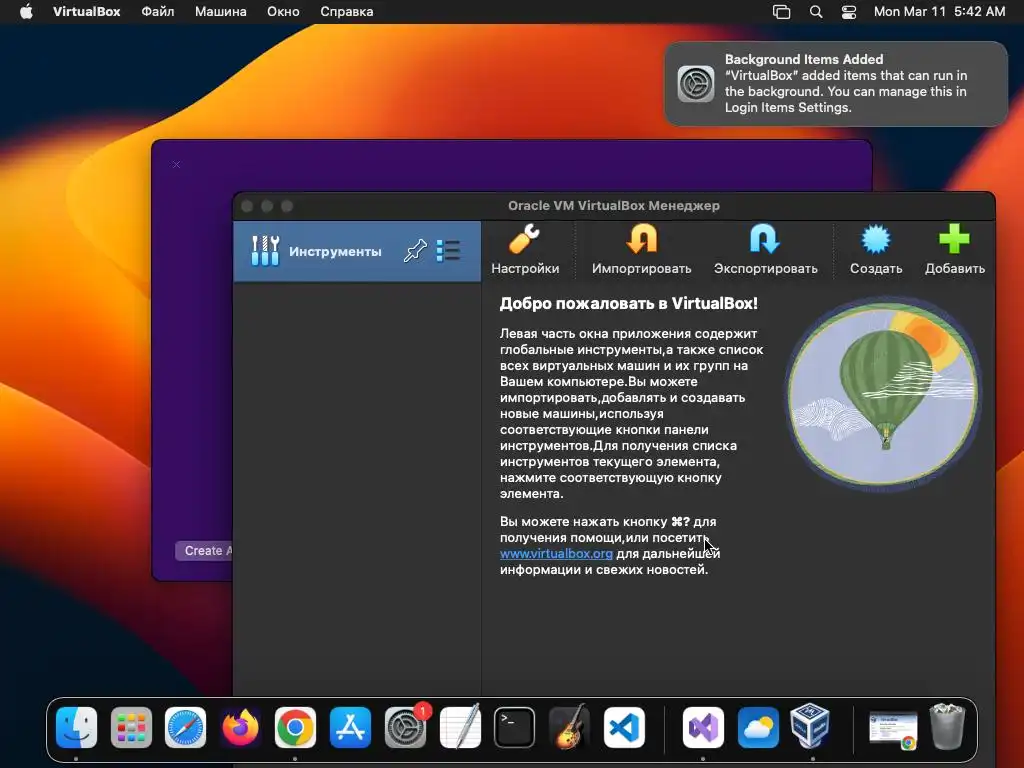Open Finder from the Dock
Screen dimensions: 1024x768
coord(76,728)
